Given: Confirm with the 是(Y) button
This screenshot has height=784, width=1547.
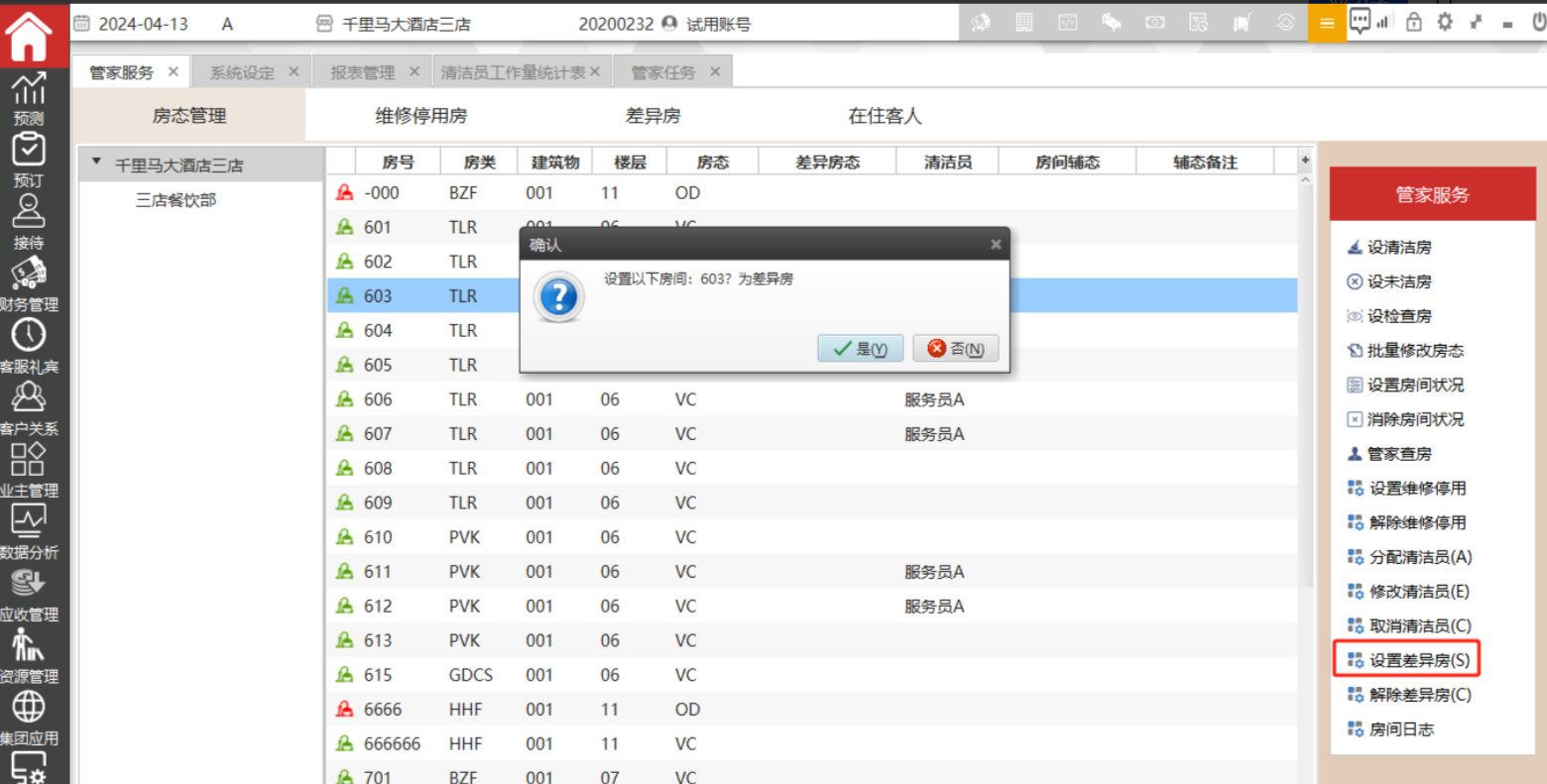Looking at the screenshot, I should [860, 349].
